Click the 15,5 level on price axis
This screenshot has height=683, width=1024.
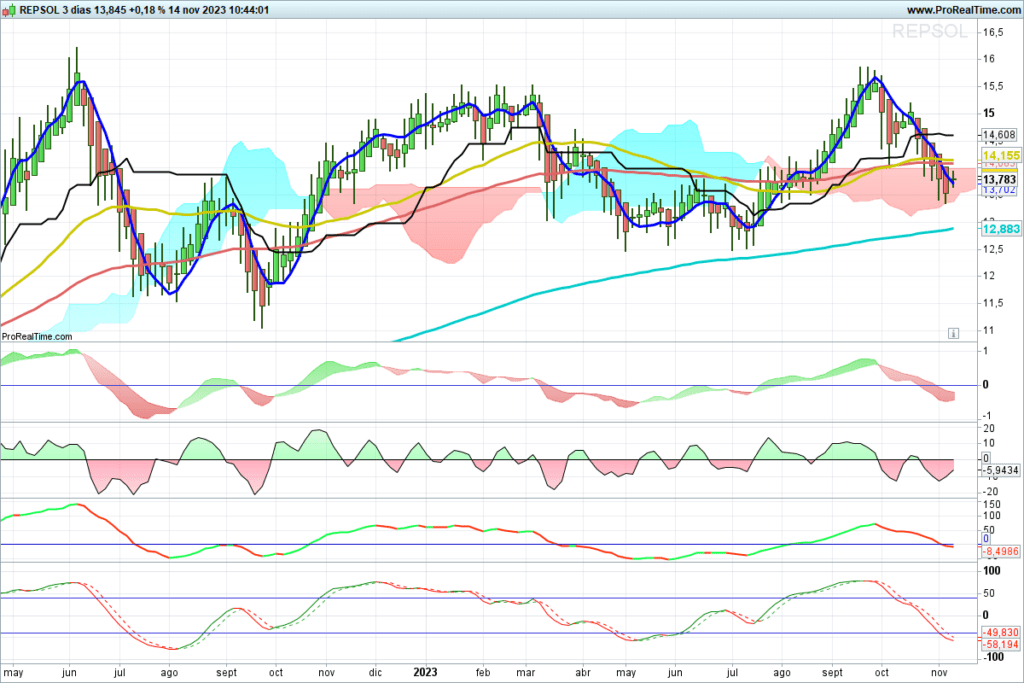pos(993,86)
